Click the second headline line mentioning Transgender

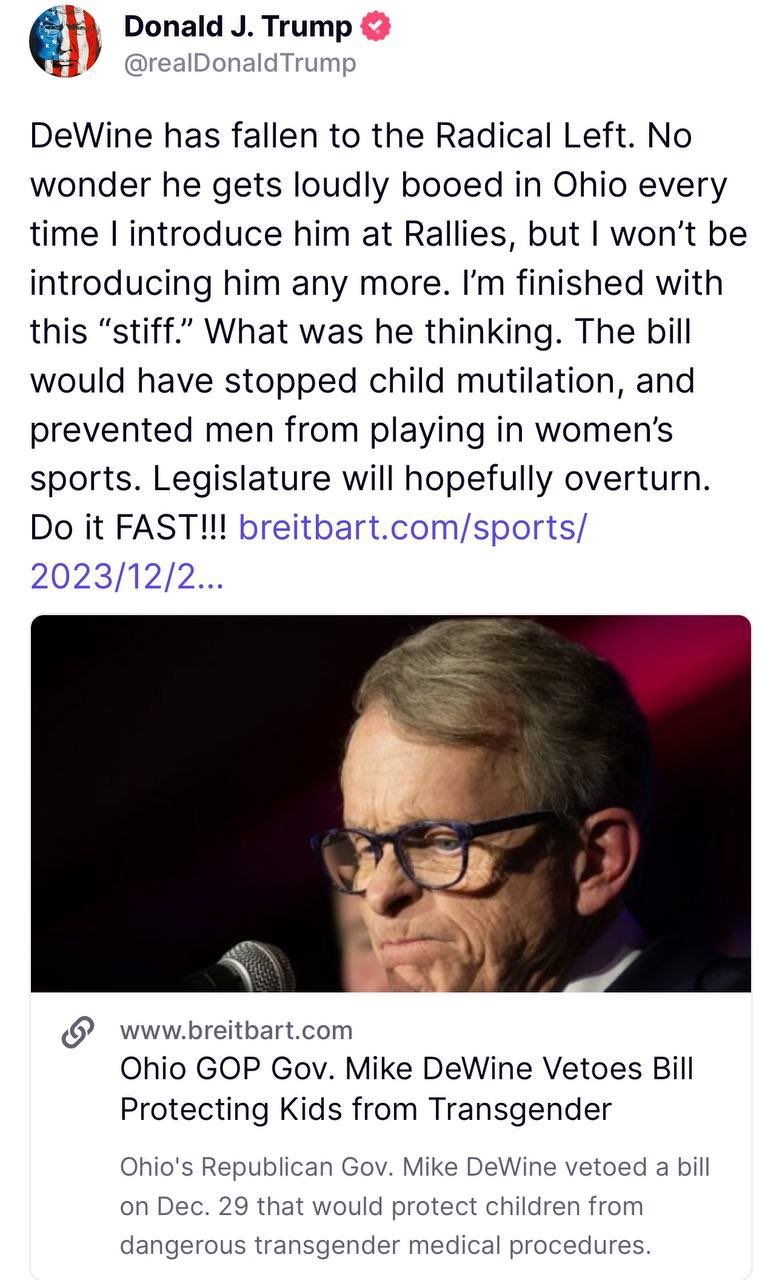(353, 1110)
